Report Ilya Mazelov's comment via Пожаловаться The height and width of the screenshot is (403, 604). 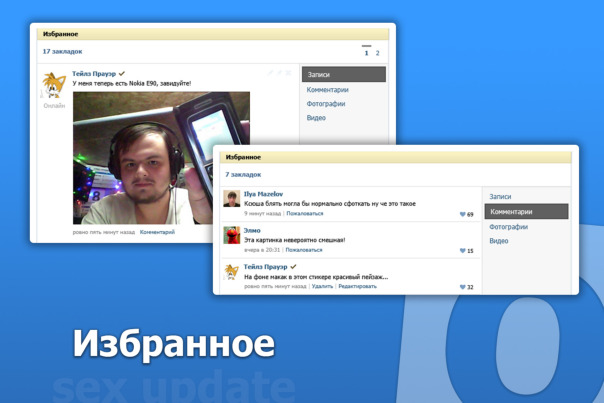click(305, 213)
